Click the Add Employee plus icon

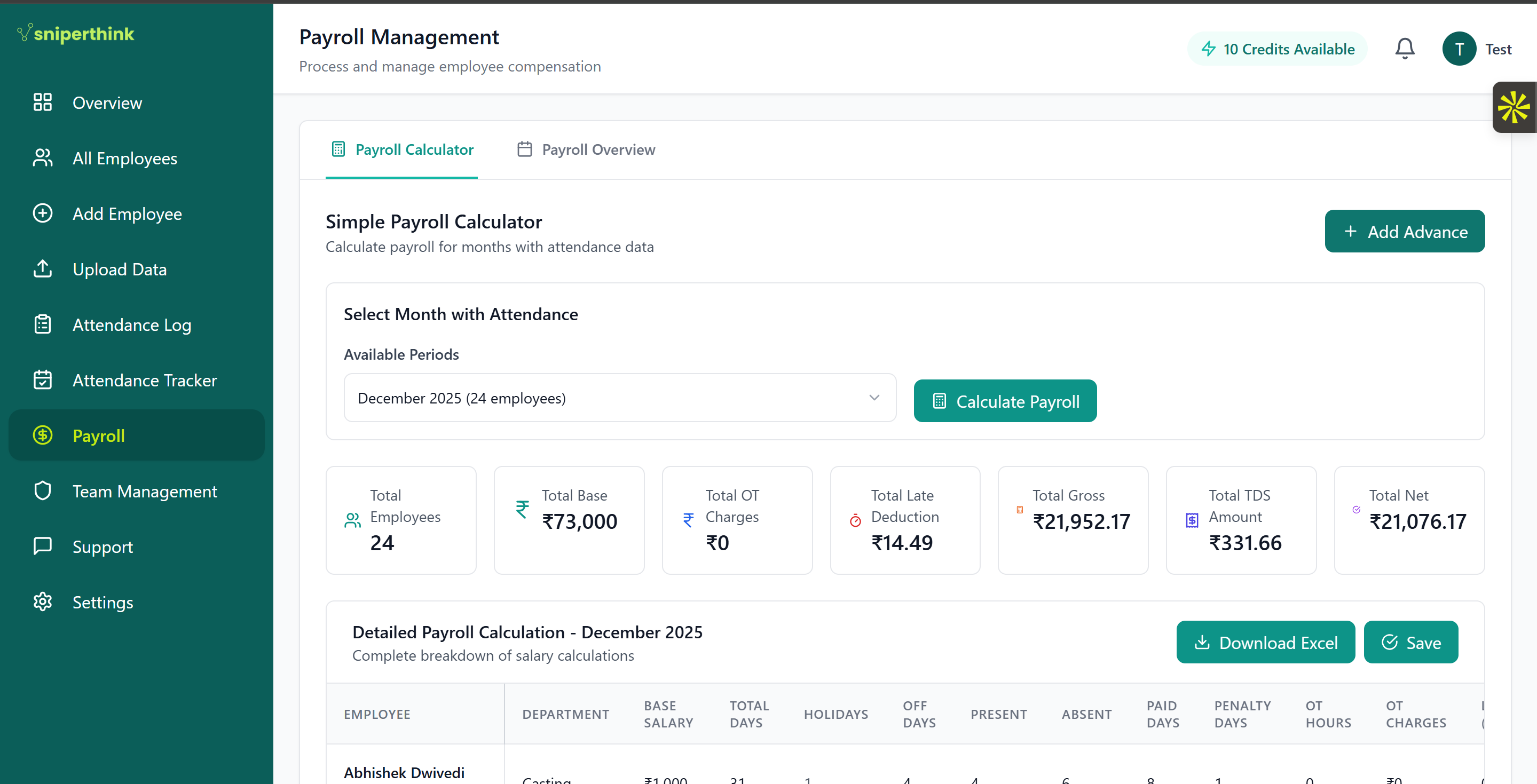(x=42, y=213)
